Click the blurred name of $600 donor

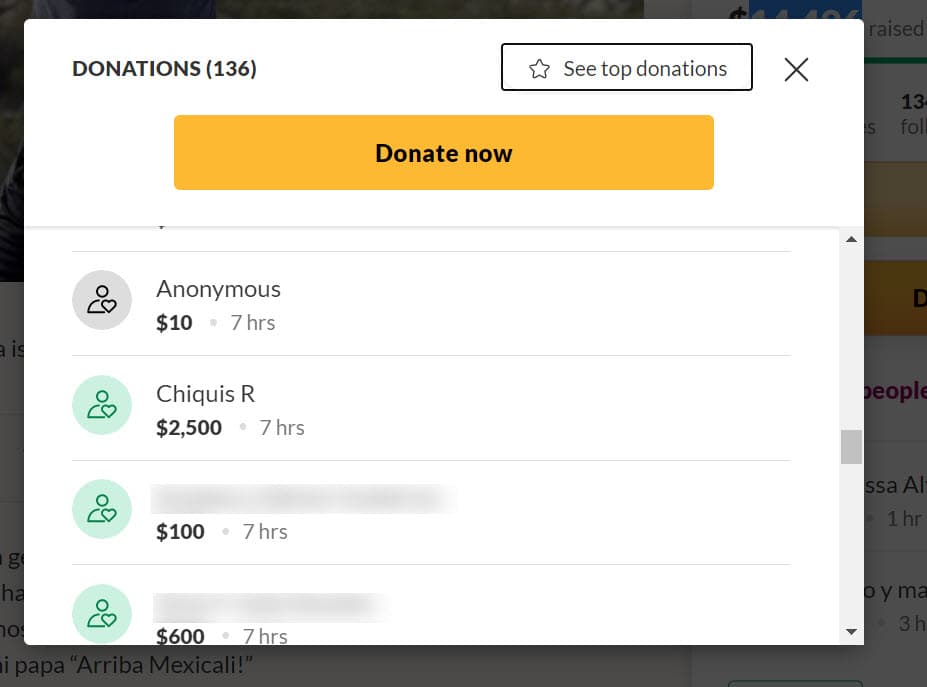tap(270, 603)
